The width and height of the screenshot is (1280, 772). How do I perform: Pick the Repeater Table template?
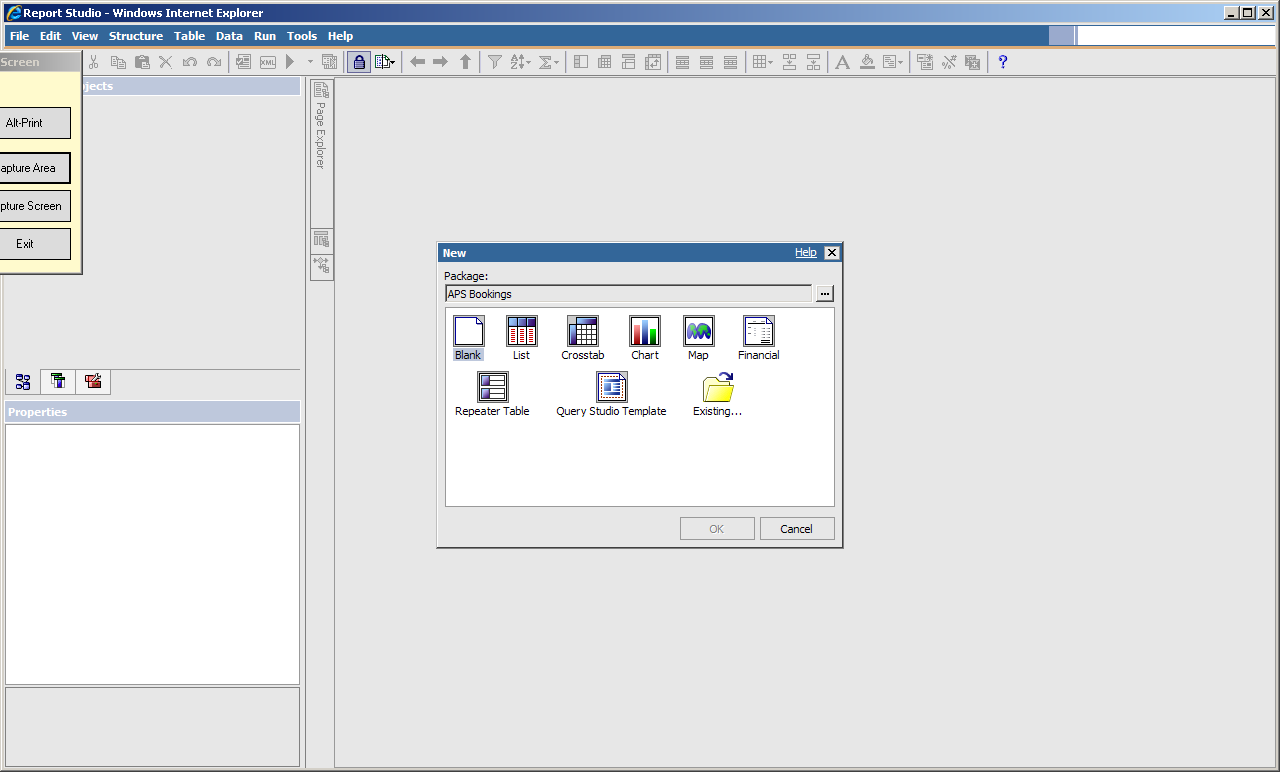[x=492, y=388]
